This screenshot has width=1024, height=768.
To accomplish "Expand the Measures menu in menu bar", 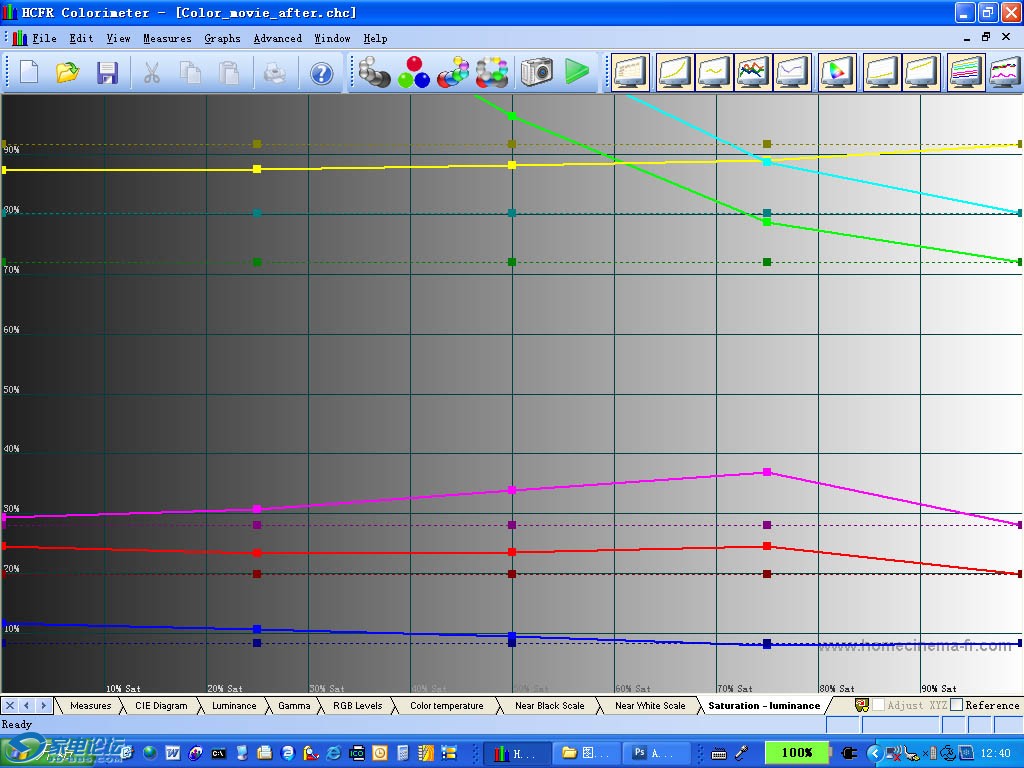I will [167, 38].
